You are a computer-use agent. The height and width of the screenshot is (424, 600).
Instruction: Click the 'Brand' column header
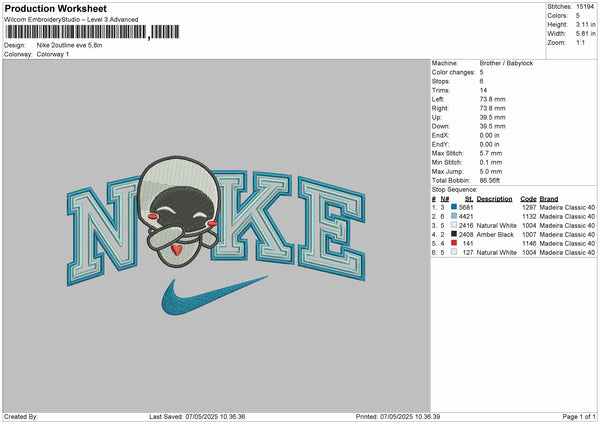coord(549,199)
